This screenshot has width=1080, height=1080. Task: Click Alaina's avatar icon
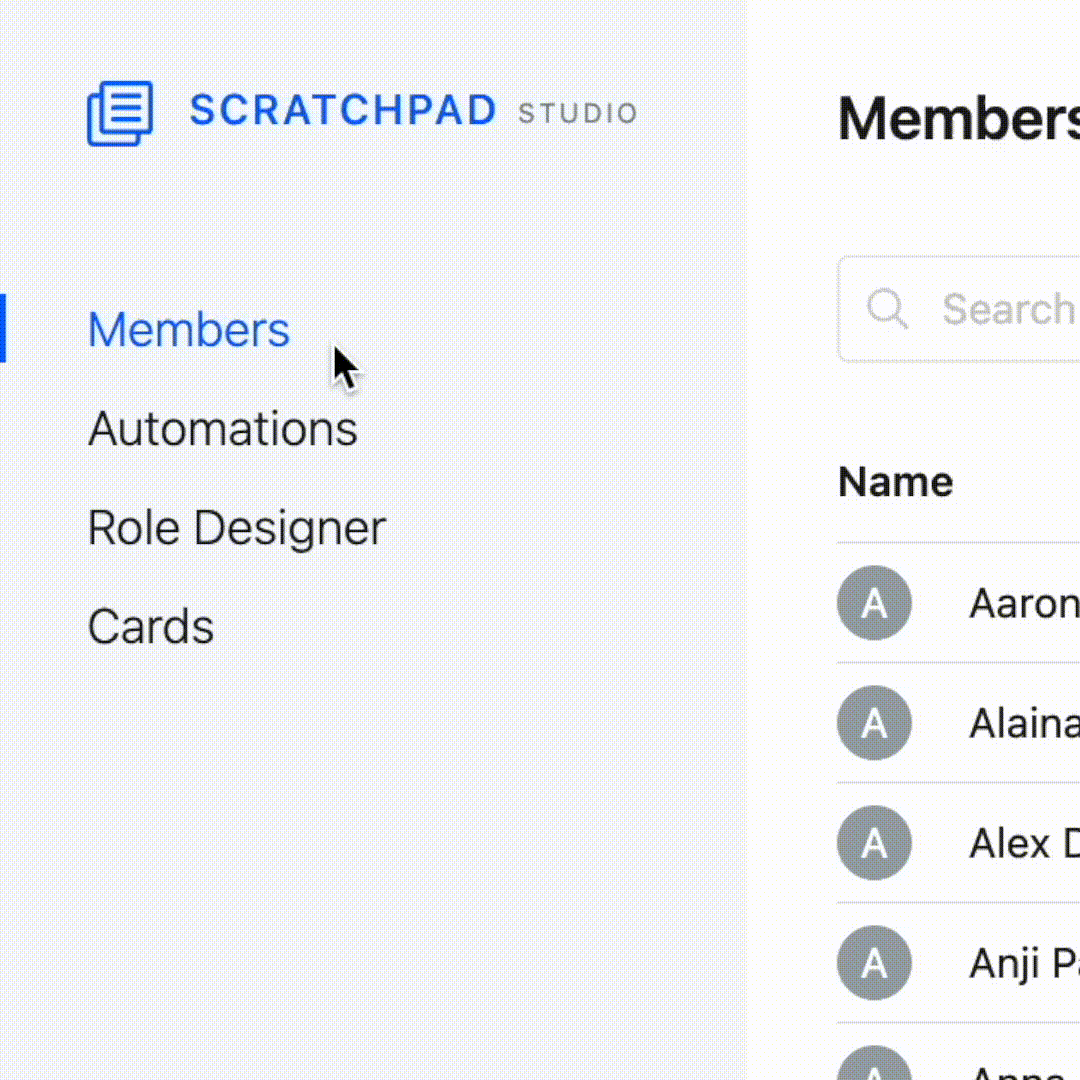[x=874, y=723]
